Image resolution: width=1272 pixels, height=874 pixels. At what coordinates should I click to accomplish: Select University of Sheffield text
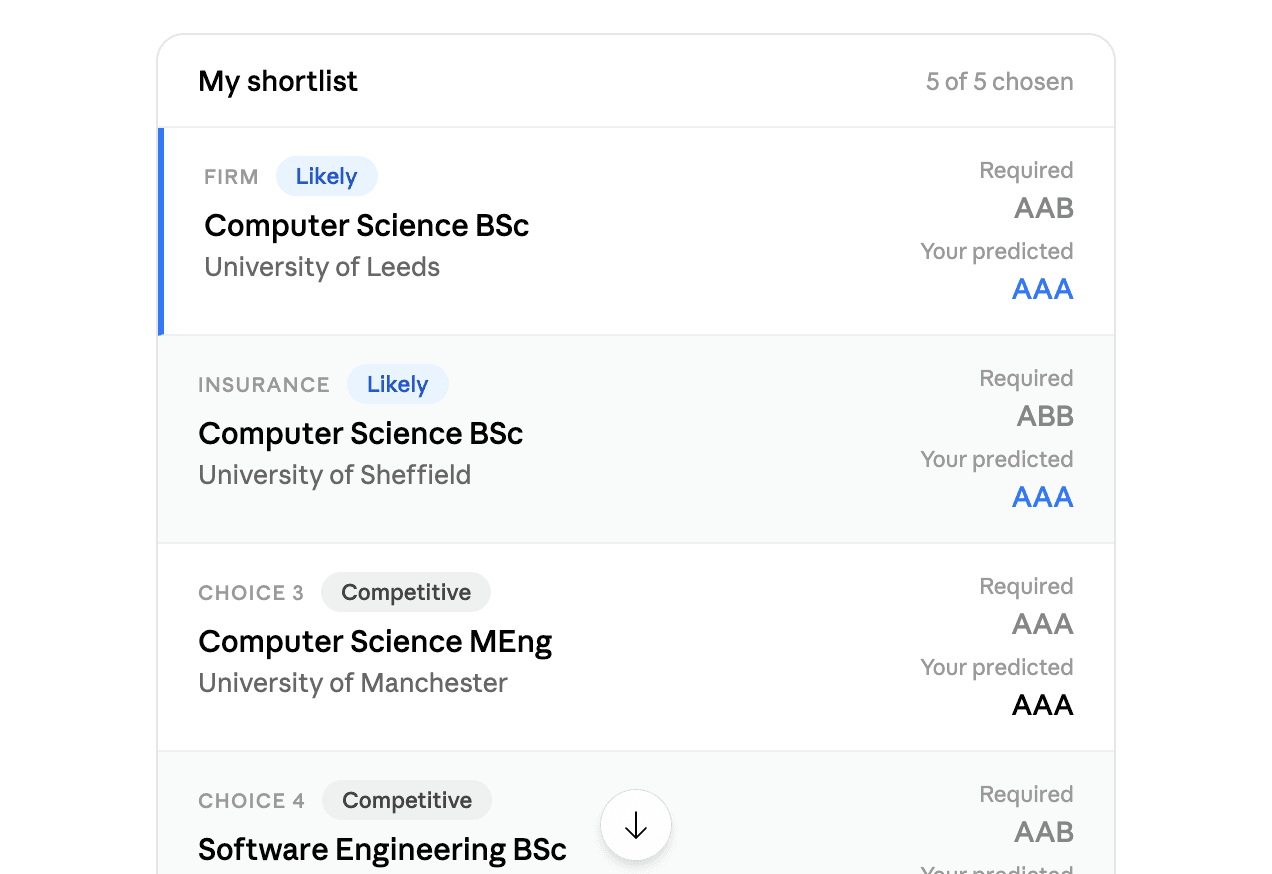(x=334, y=476)
